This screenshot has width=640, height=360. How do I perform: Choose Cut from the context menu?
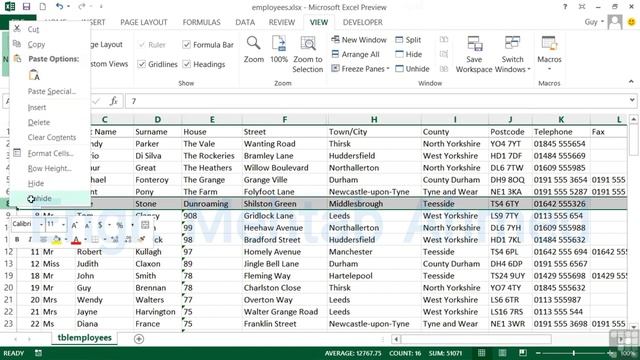[50, 29]
